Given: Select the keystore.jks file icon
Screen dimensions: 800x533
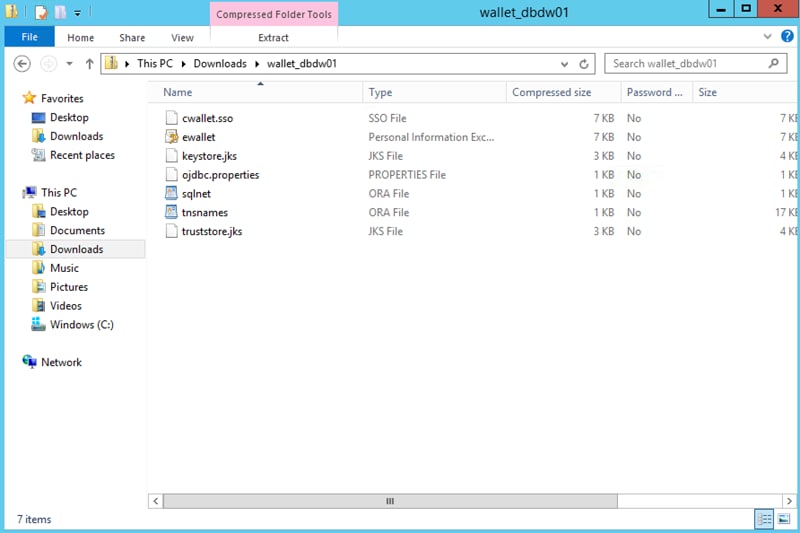Looking at the screenshot, I should (x=171, y=156).
